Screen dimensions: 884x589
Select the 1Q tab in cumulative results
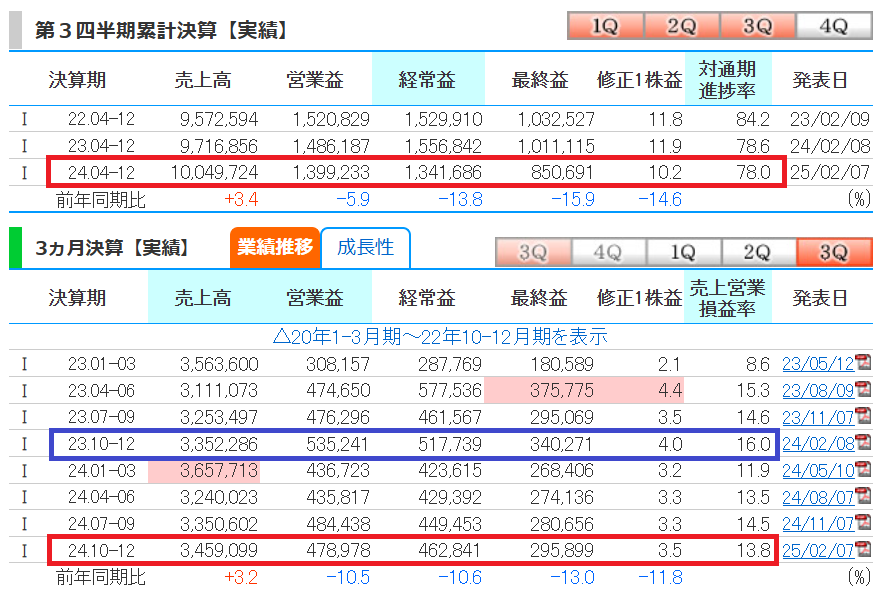tap(605, 26)
